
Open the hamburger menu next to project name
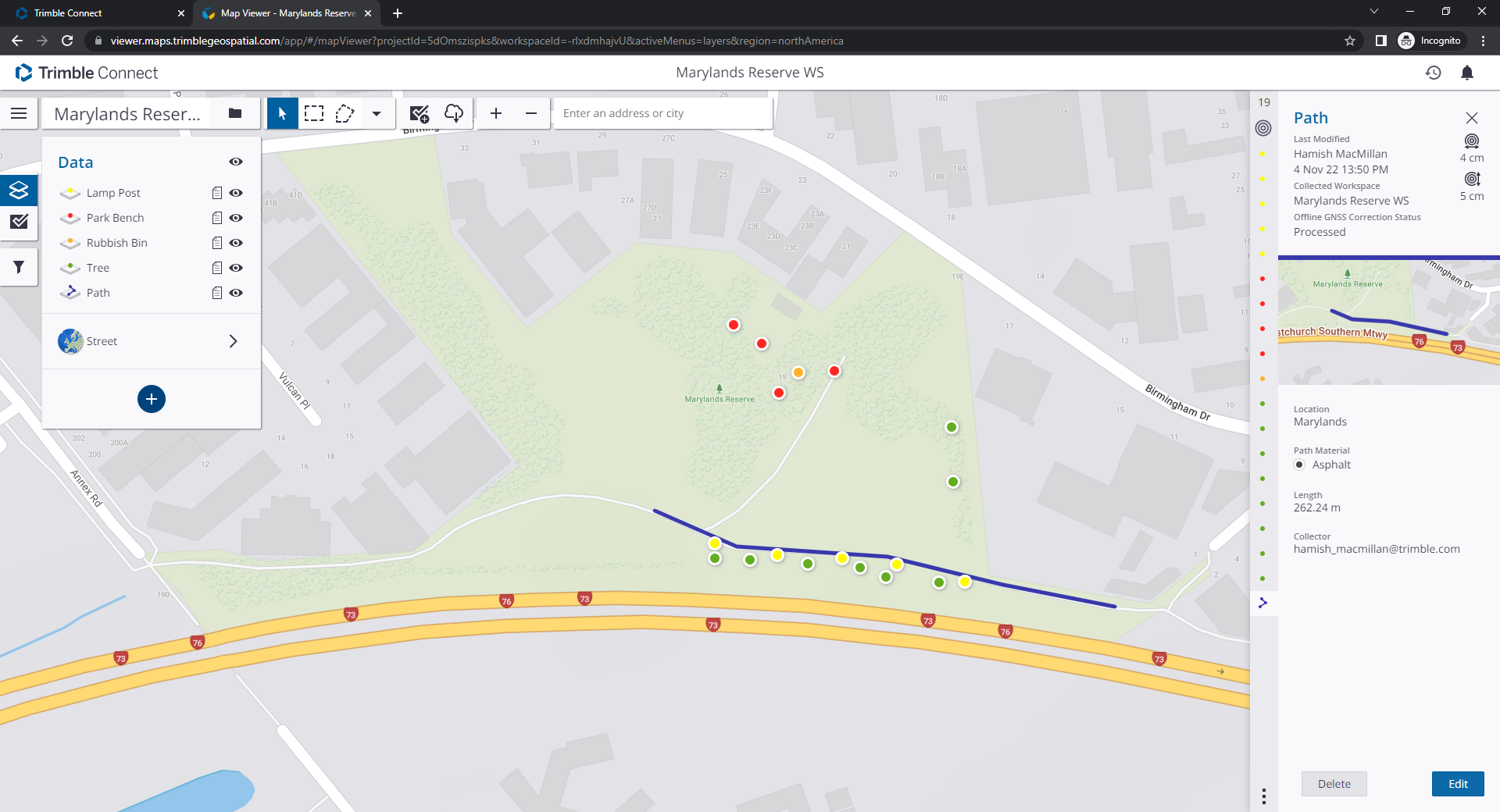coord(19,113)
